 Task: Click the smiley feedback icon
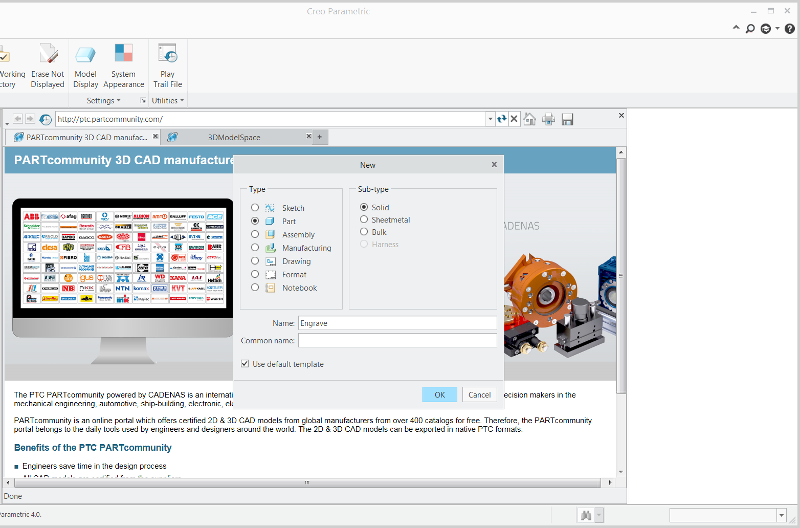pyautogui.click(x=765, y=29)
